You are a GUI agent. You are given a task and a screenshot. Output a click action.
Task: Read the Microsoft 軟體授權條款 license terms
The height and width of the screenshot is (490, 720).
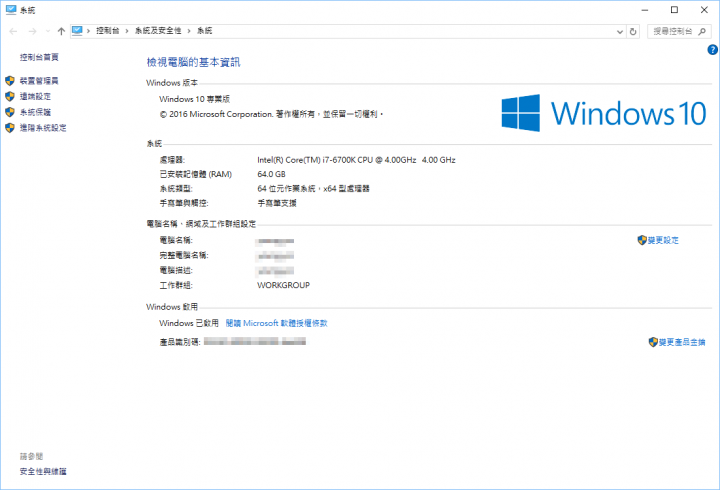[x=276, y=323]
